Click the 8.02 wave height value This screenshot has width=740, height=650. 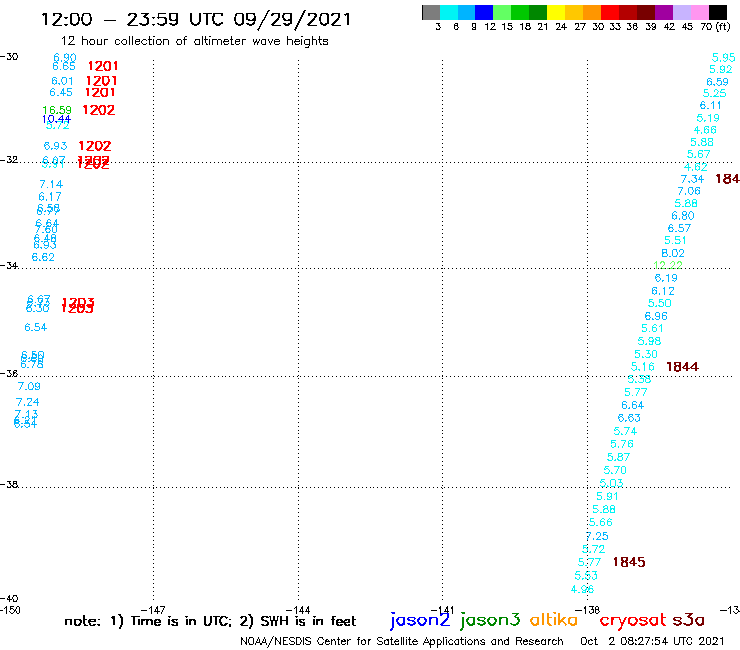pyautogui.click(x=673, y=253)
